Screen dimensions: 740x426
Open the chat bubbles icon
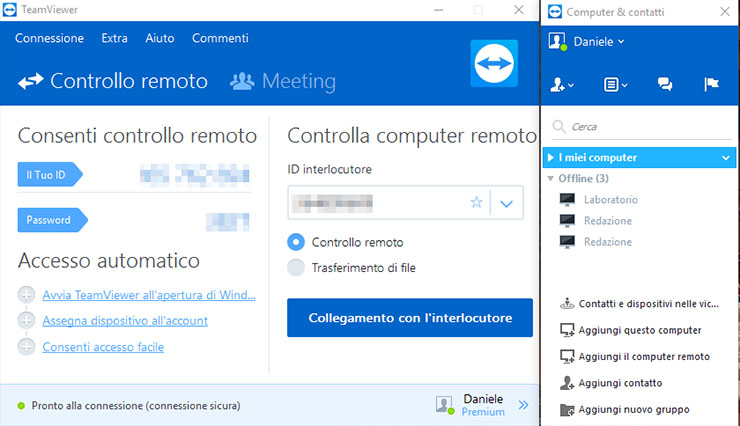tap(664, 85)
